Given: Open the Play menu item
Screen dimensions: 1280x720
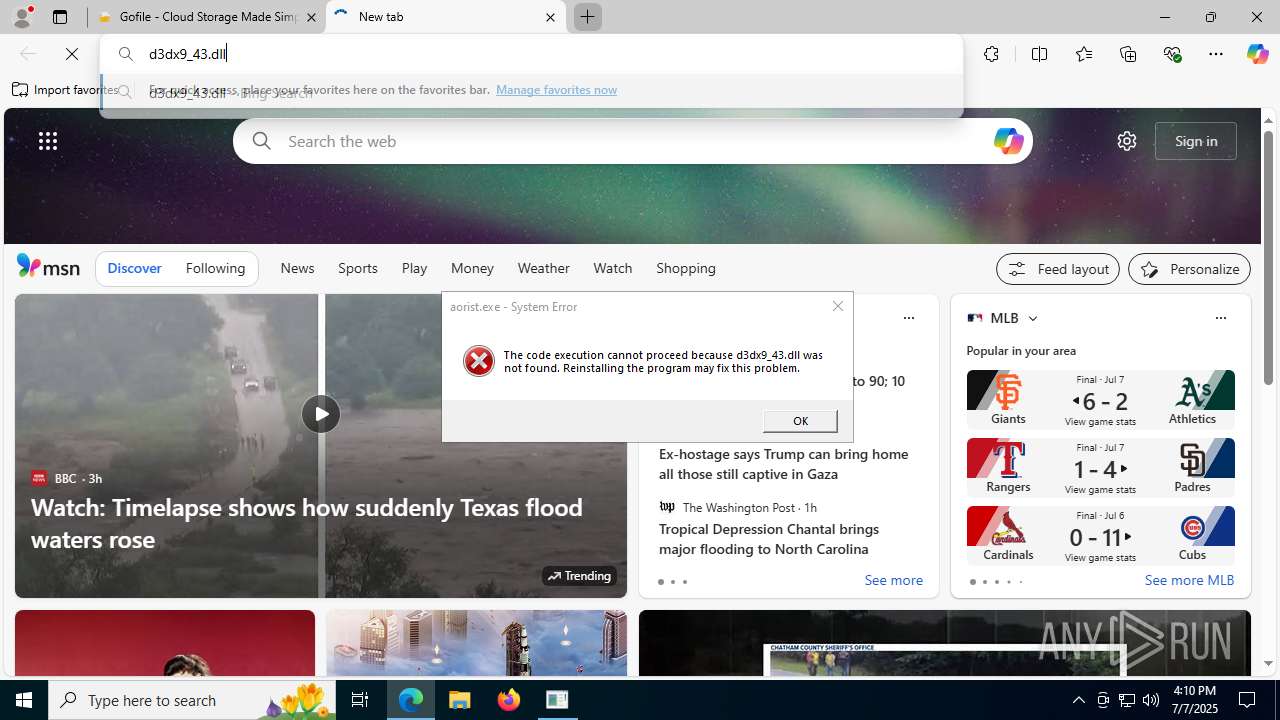Looking at the screenshot, I should (x=414, y=268).
